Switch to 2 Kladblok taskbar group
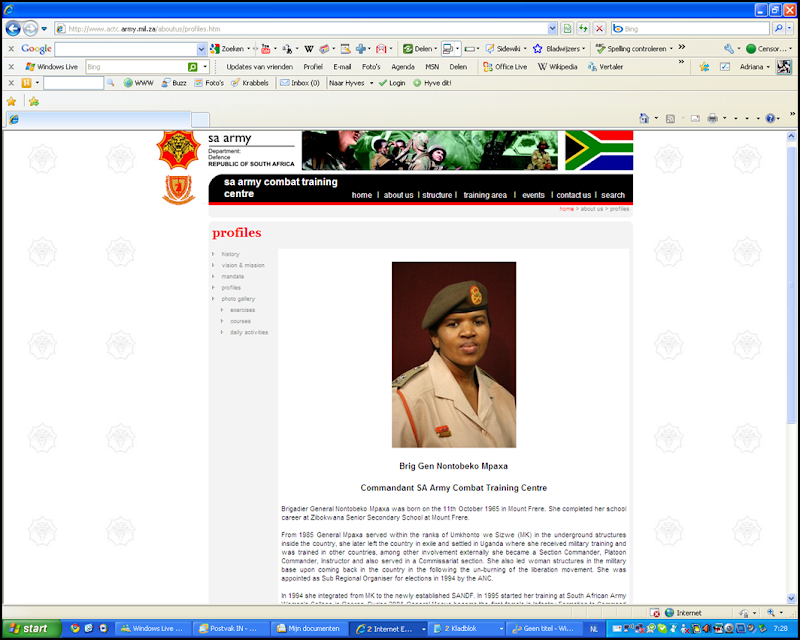800x640 pixels. (x=467, y=629)
